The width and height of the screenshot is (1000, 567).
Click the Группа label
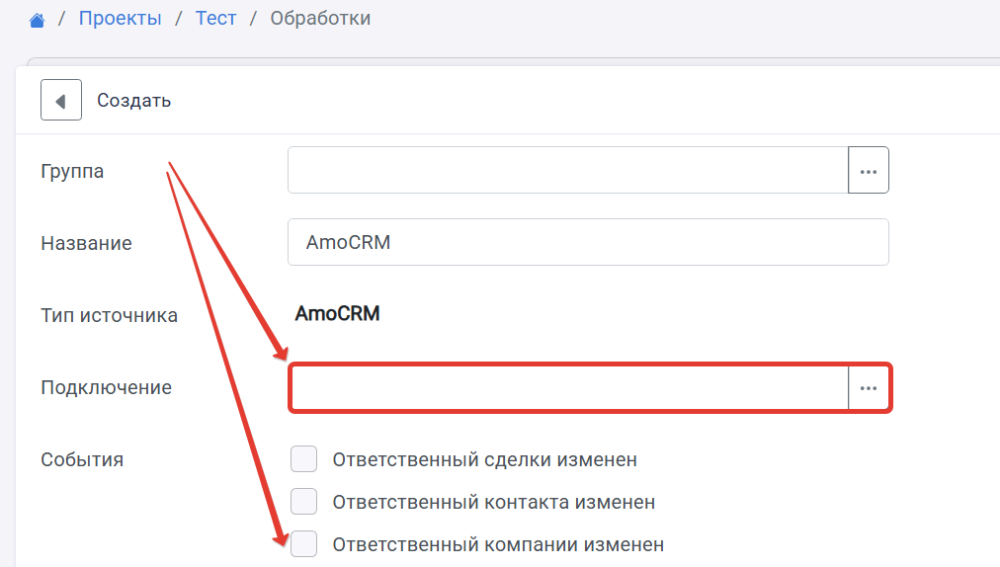(72, 172)
